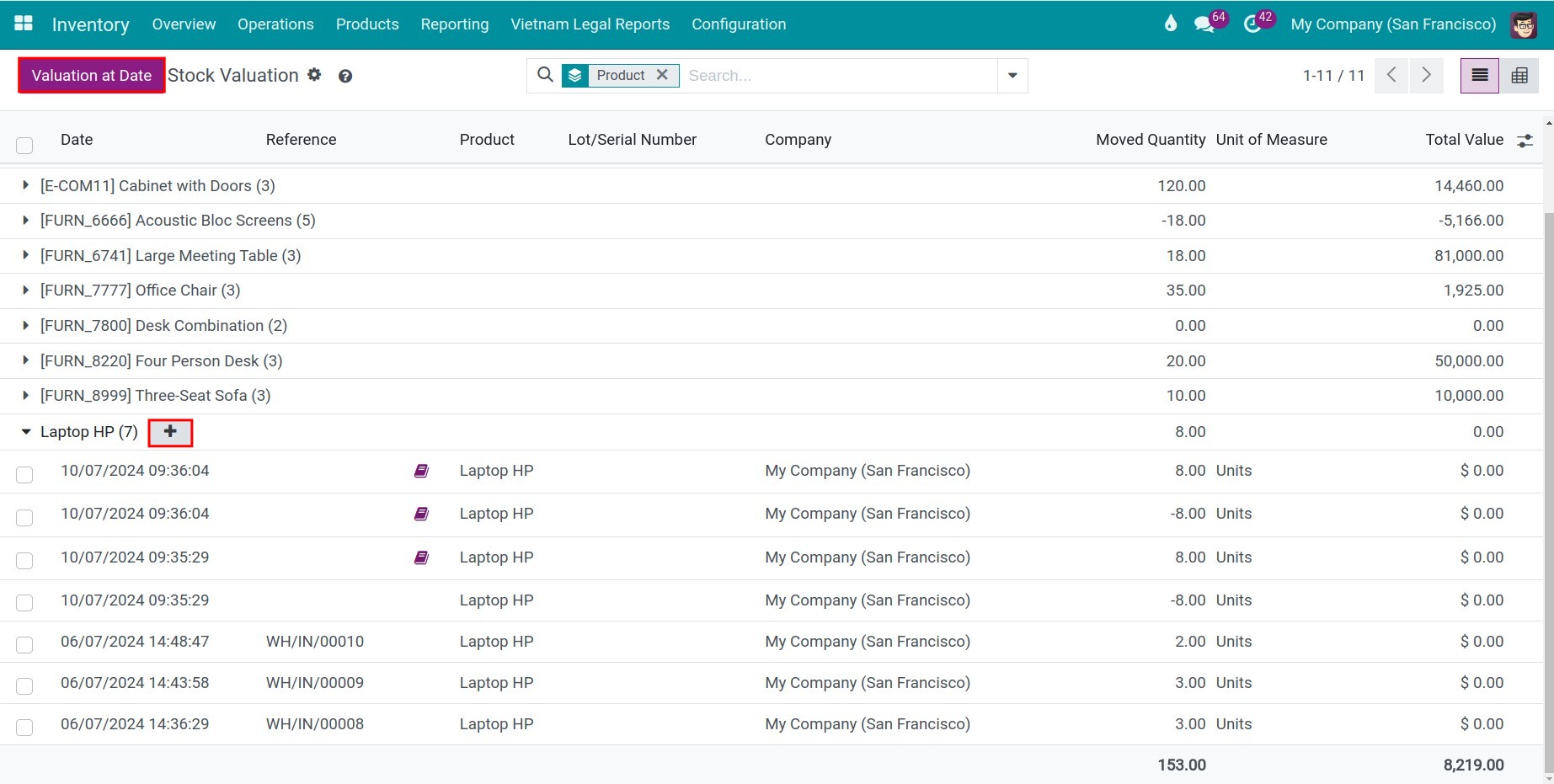Open journal entry icon for -8.00 row at 09:36:04
1554x784 pixels.
[x=421, y=514]
